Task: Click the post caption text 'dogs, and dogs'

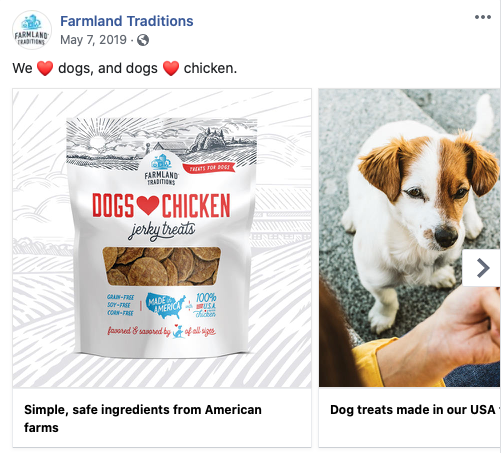Action: click(108, 68)
